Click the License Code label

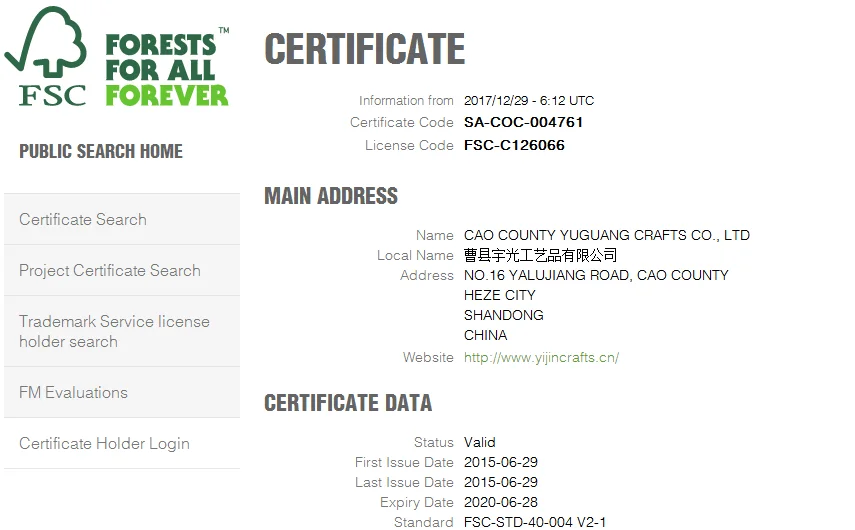pos(410,146)
